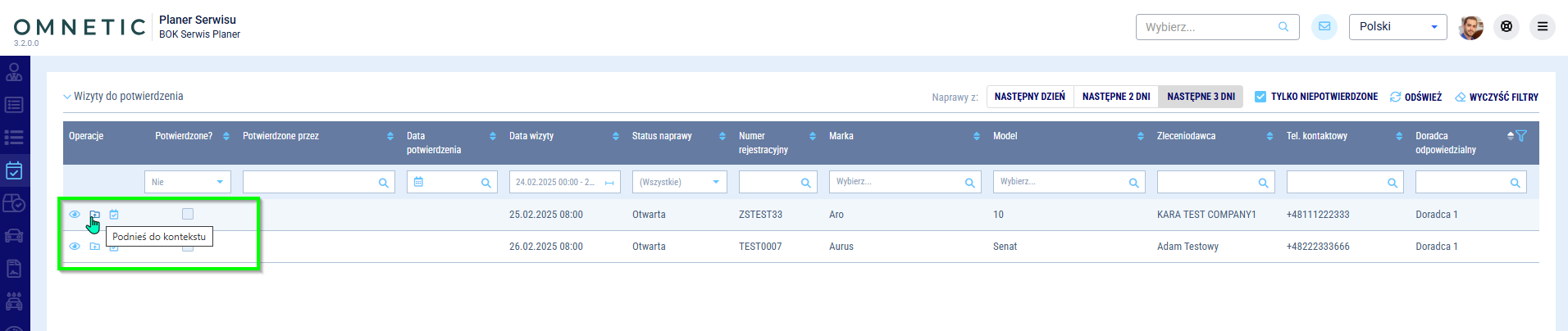Click the eye icon in the ZSTEST33 row
The image size is (1568, 331).
(75, 215)
